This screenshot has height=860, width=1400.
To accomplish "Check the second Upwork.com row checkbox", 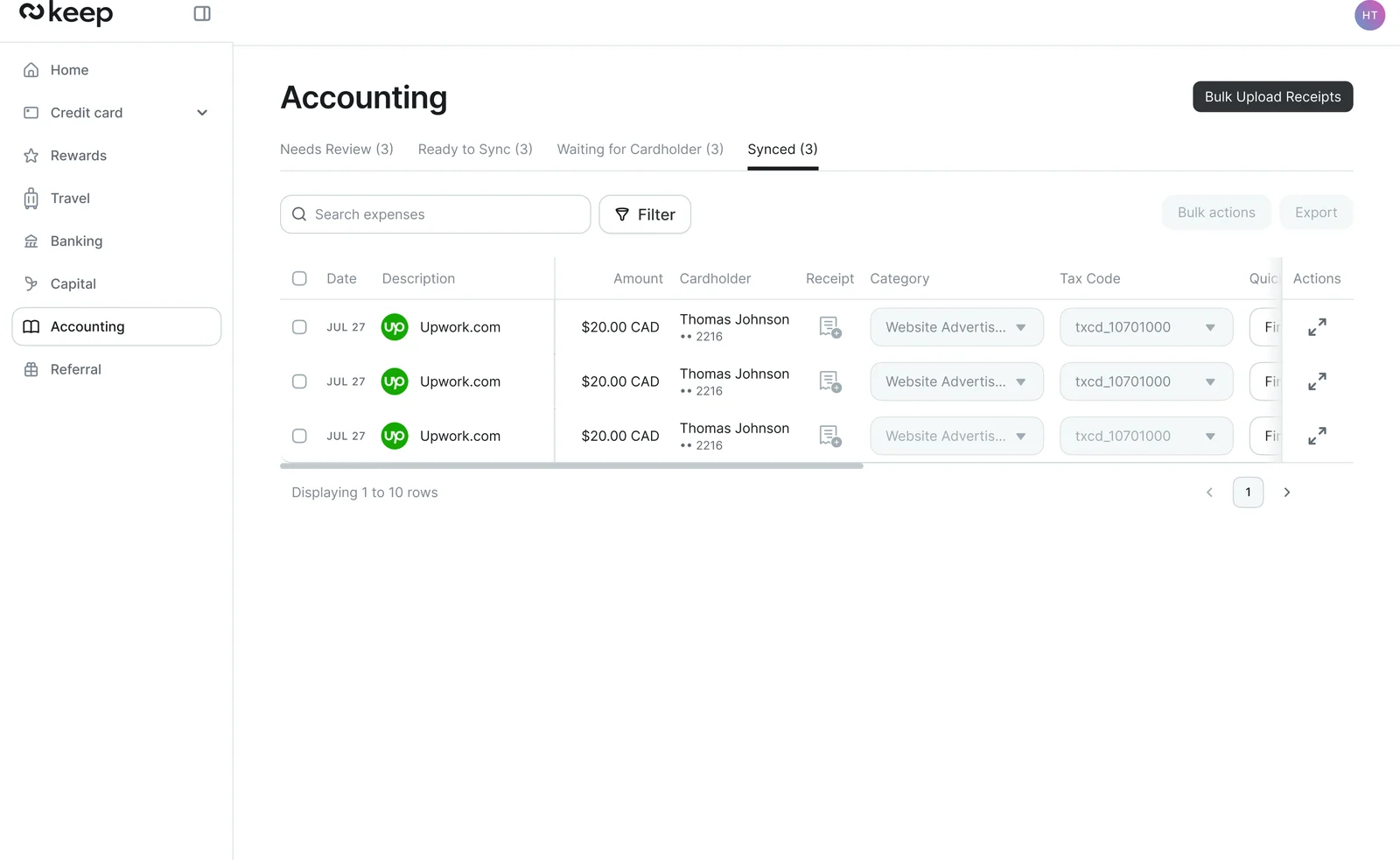I will (299, 381).
